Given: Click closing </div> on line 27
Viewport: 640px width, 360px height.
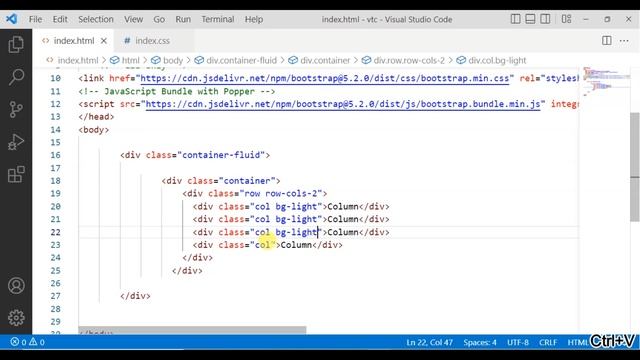Looking at the screenshot, I should coord(135,296).
